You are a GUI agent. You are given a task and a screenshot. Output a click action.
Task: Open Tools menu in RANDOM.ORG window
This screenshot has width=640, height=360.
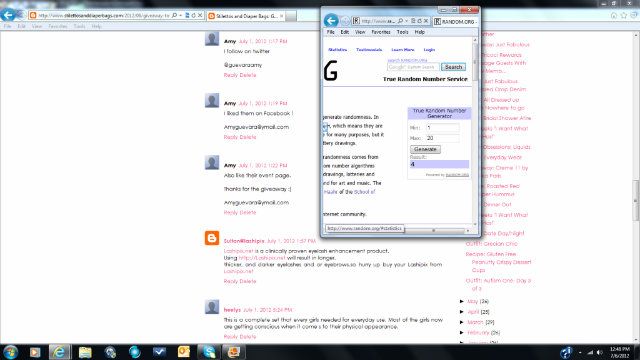pyautogui.click(x=402, y=32)
